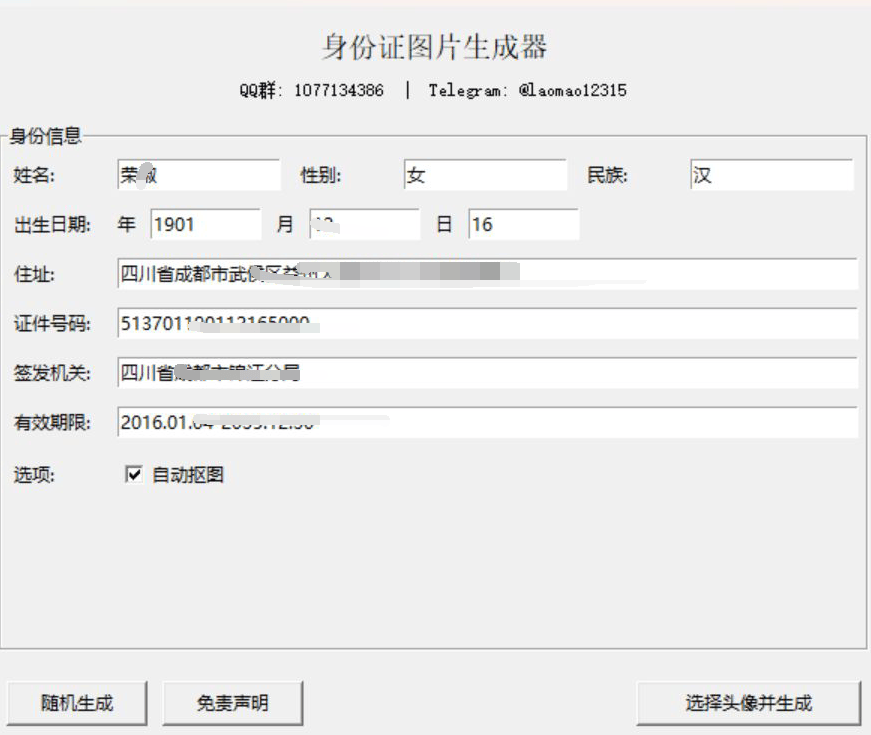Focus the 签发机关 text field

click(486, 373)
